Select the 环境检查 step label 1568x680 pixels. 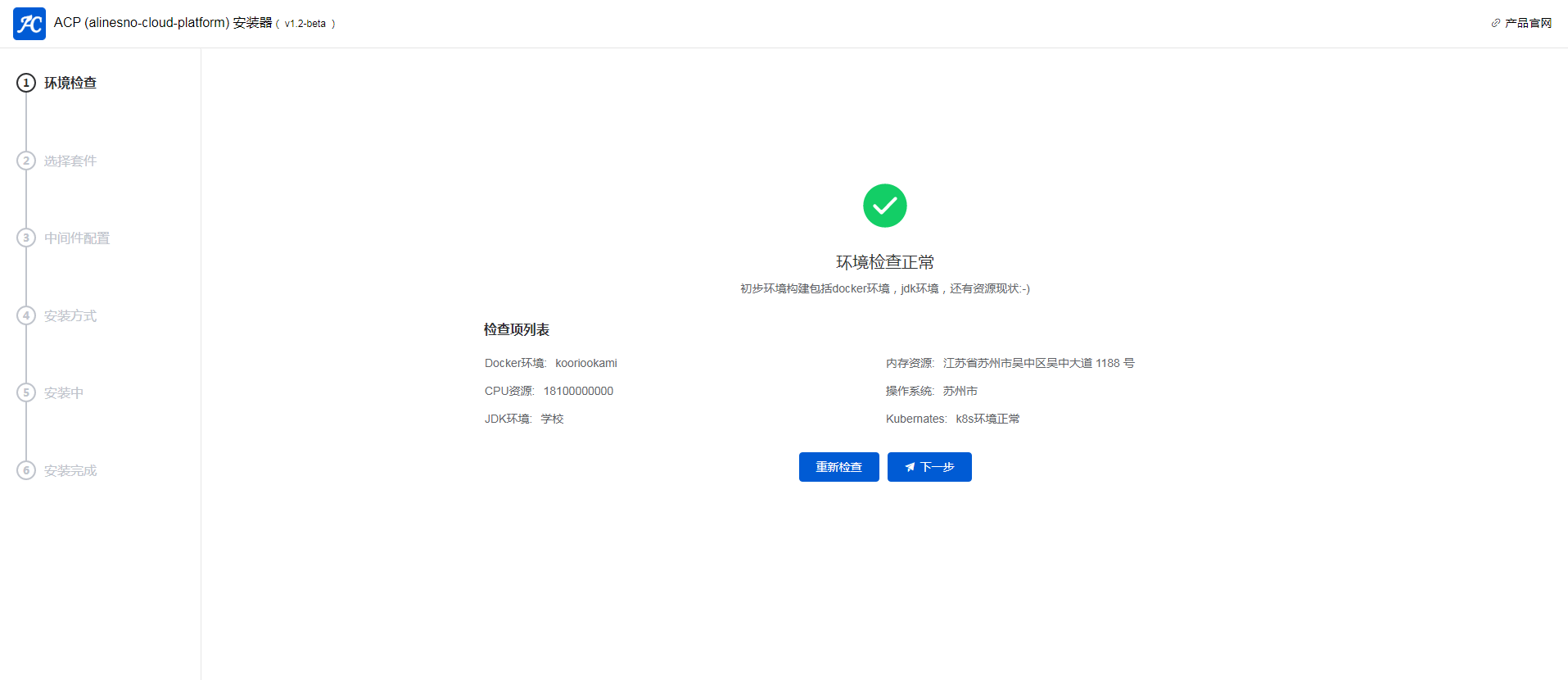click(70, 83)
